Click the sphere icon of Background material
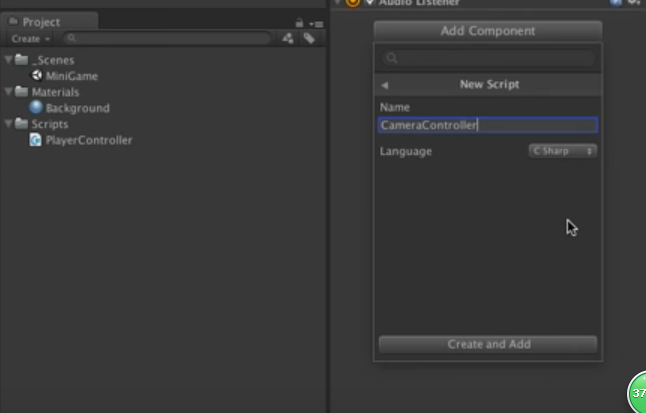The height and width of the screenshot is (413, 646). click(x=36, y=107)
